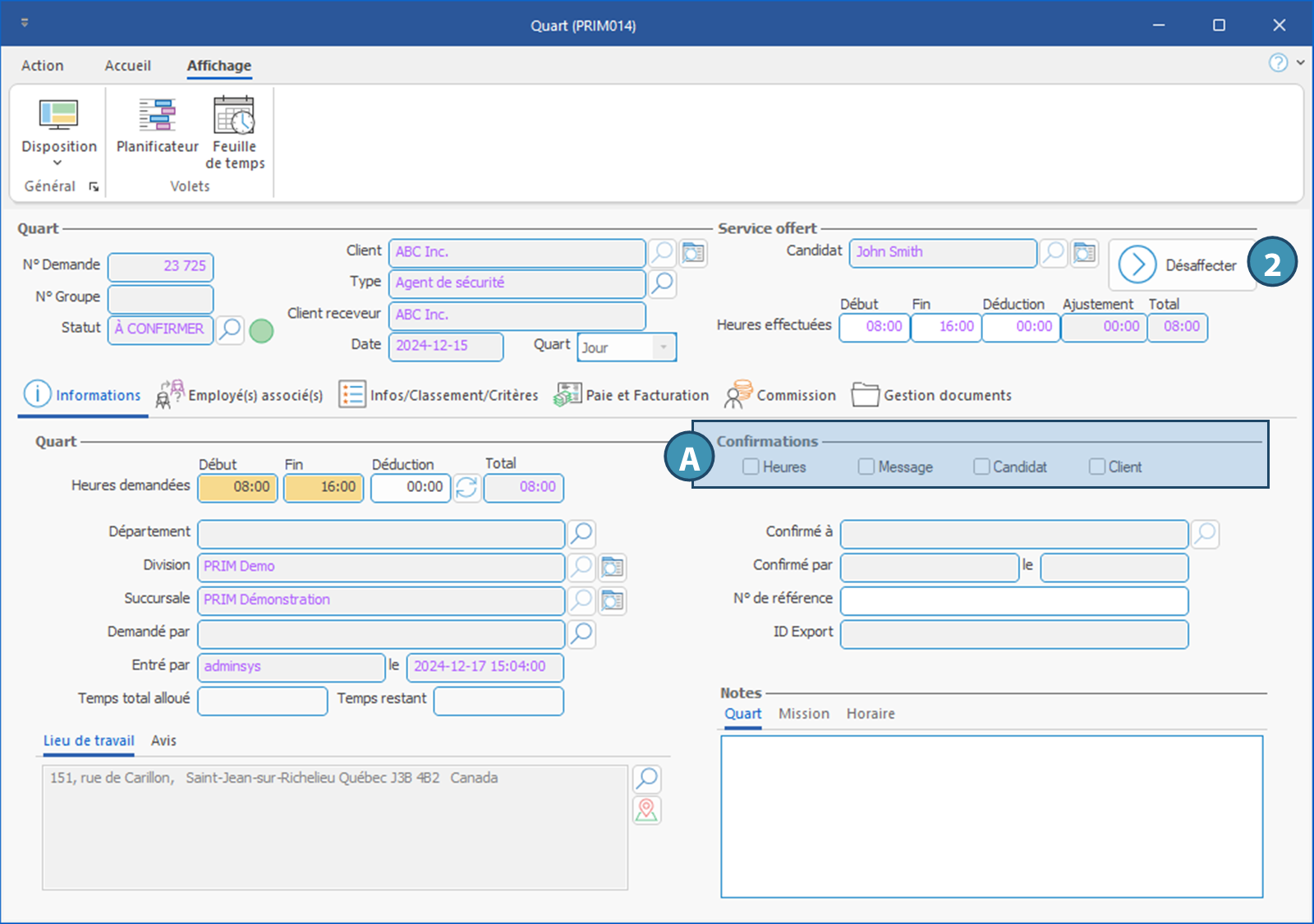Click the Désaffecter button
1314x924 pixels.
point(1182,265)
